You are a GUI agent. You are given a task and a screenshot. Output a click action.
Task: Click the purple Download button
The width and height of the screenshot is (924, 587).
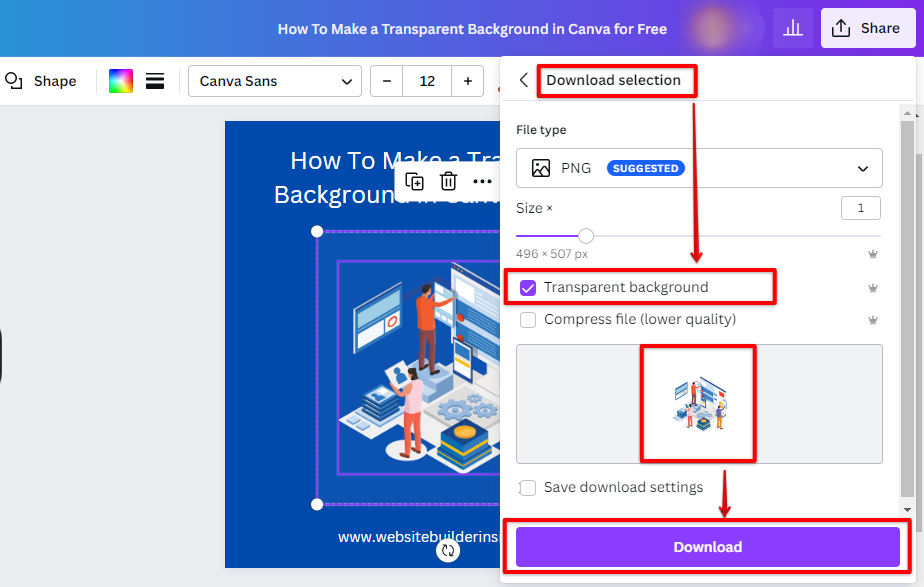(707, 547)
